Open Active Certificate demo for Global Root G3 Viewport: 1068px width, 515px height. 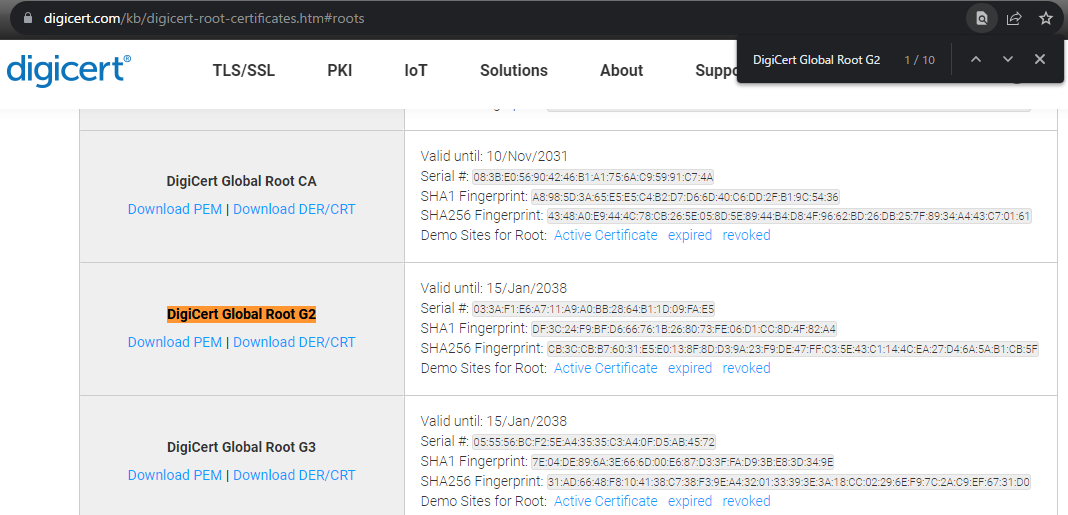tap(606, 501)
